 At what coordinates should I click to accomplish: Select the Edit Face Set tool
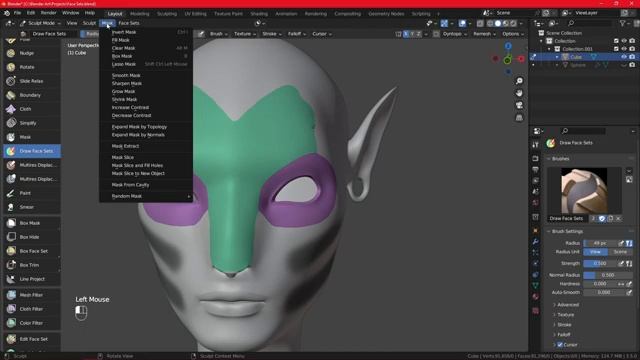[32, 339]
